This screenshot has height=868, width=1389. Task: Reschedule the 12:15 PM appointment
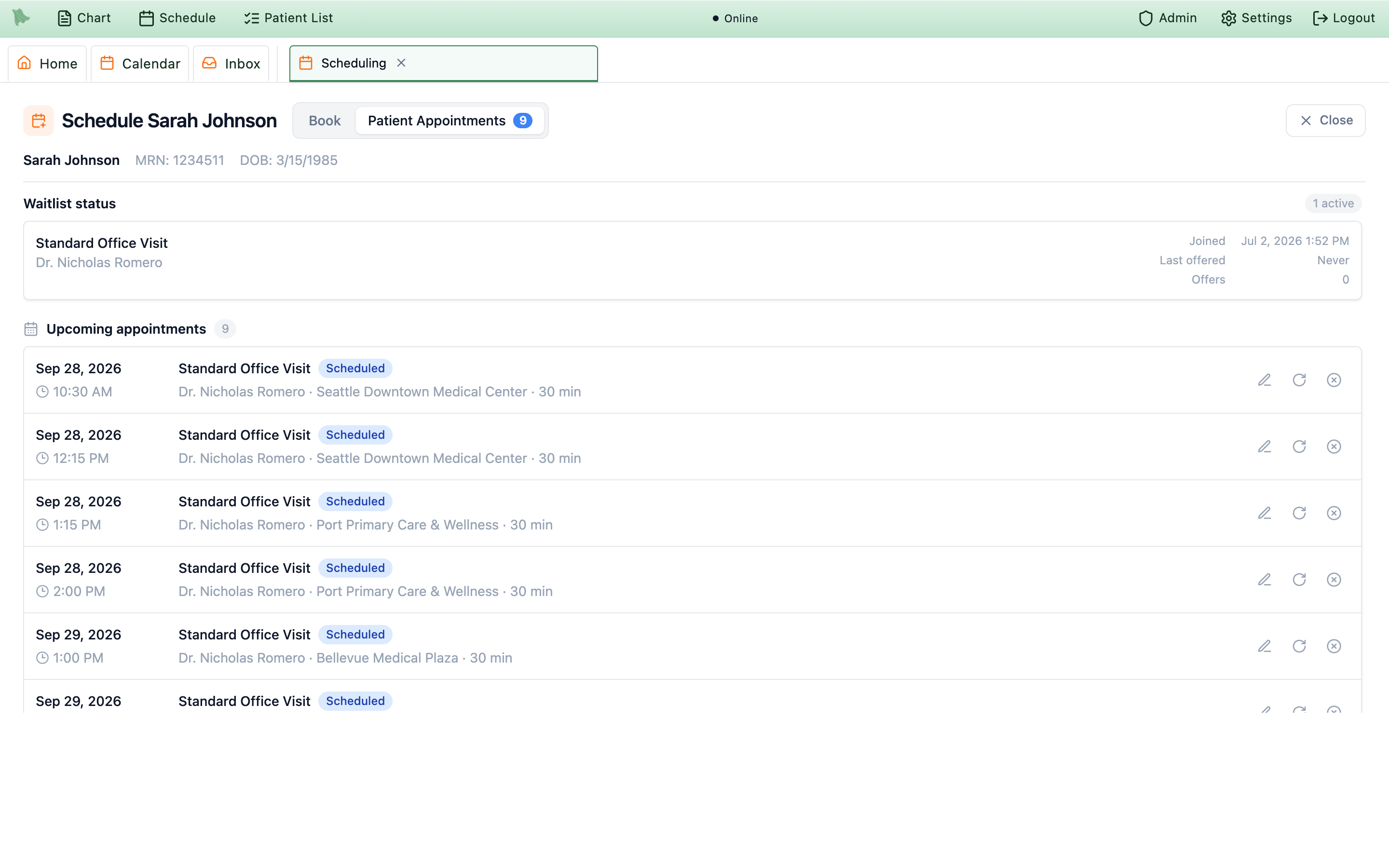coord(1299,447)
